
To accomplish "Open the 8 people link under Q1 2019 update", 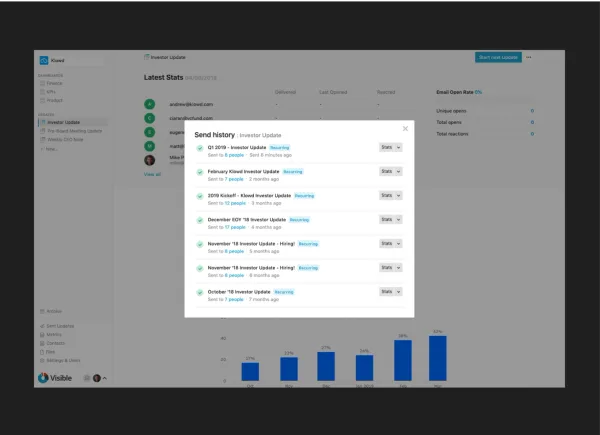I will click(x=234, y=155).
